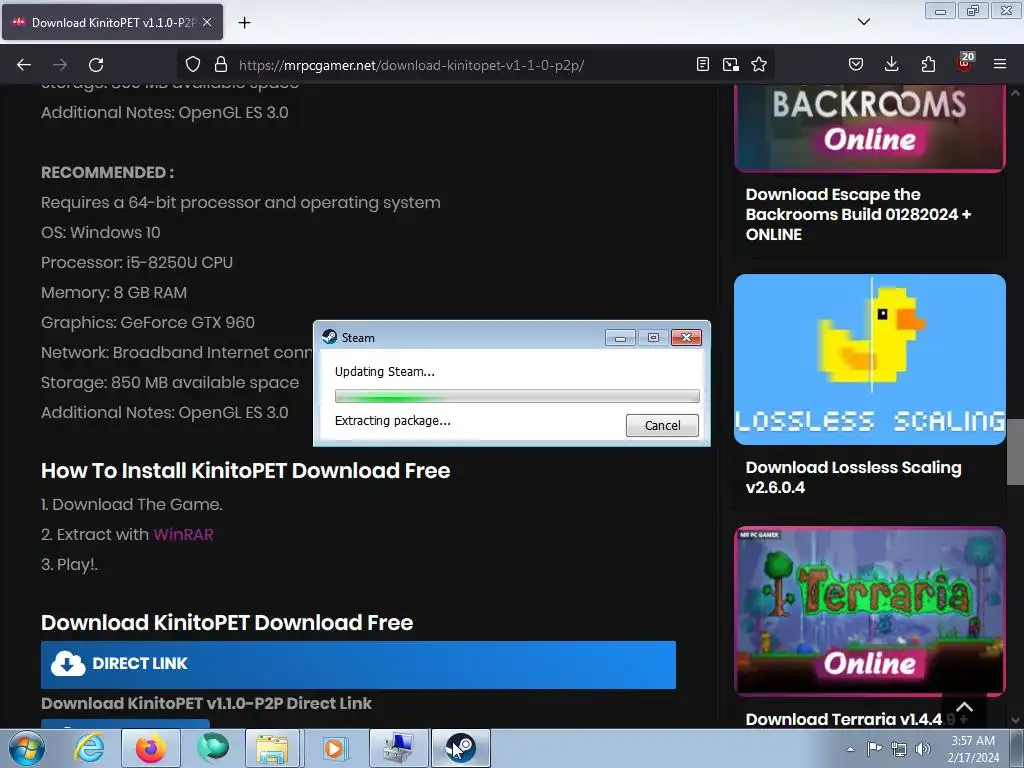Restore the Firefox window size
The width and height of the screenshot is (1024, 768).
point(972,10)
